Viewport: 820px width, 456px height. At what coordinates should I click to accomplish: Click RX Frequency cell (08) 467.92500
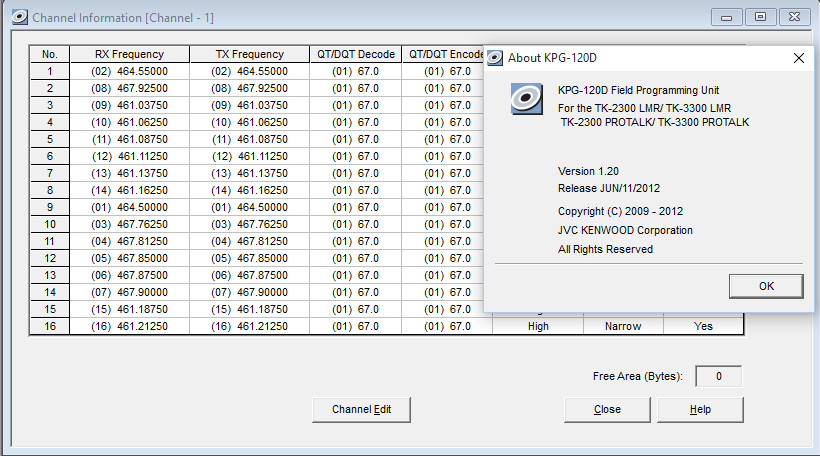[x=130, y=88]
